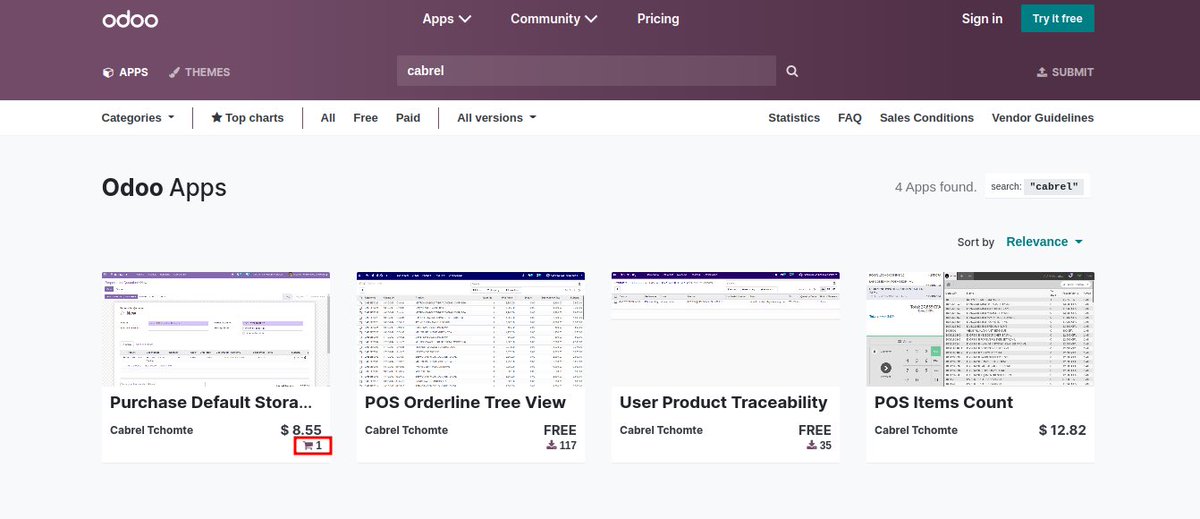Screen dimensions: 1200x519
Task: Open the Statistics page
Action: pos(794,118)
